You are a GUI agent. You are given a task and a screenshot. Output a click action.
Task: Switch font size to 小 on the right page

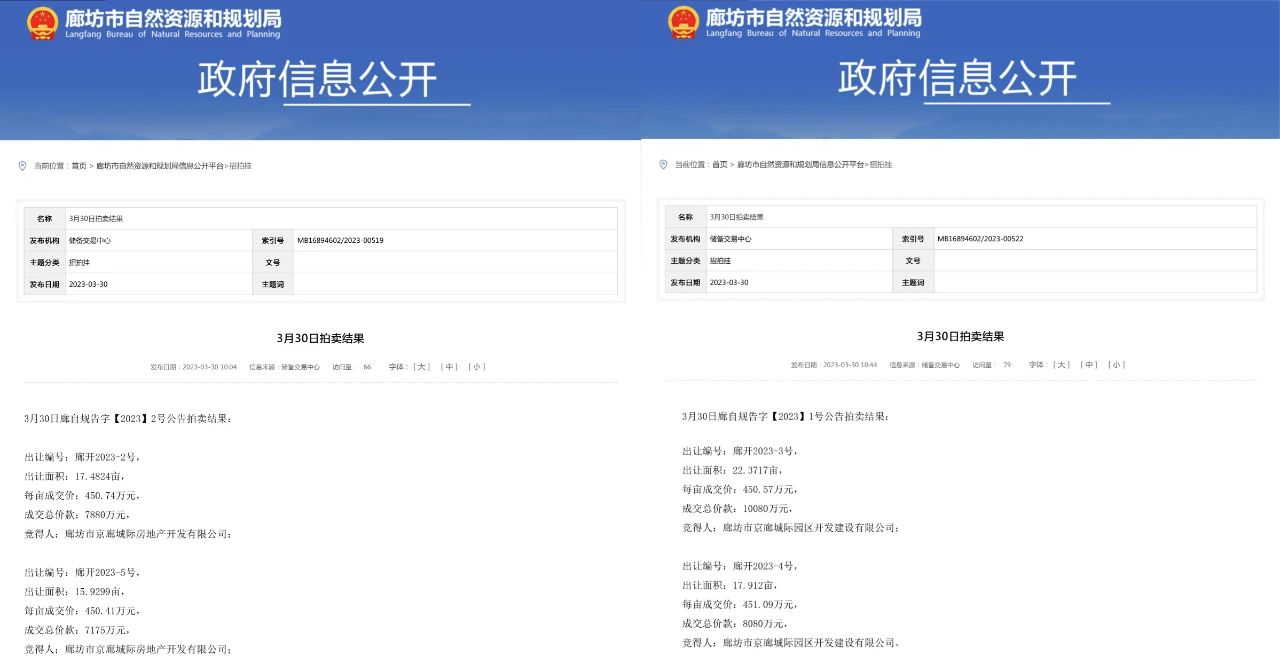point(1117,365)
